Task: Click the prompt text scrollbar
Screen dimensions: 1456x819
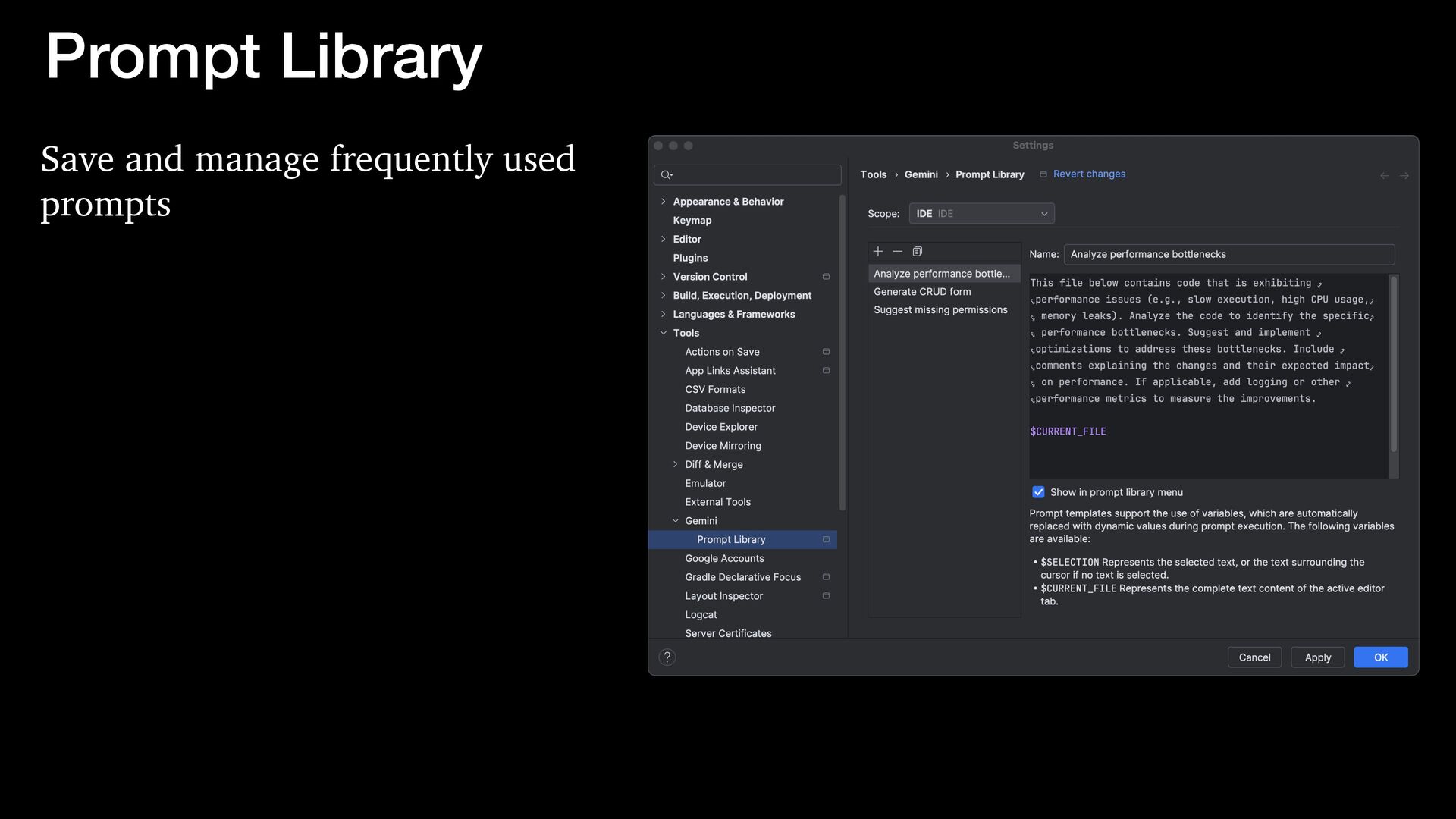Action: tap(1393, 364)
